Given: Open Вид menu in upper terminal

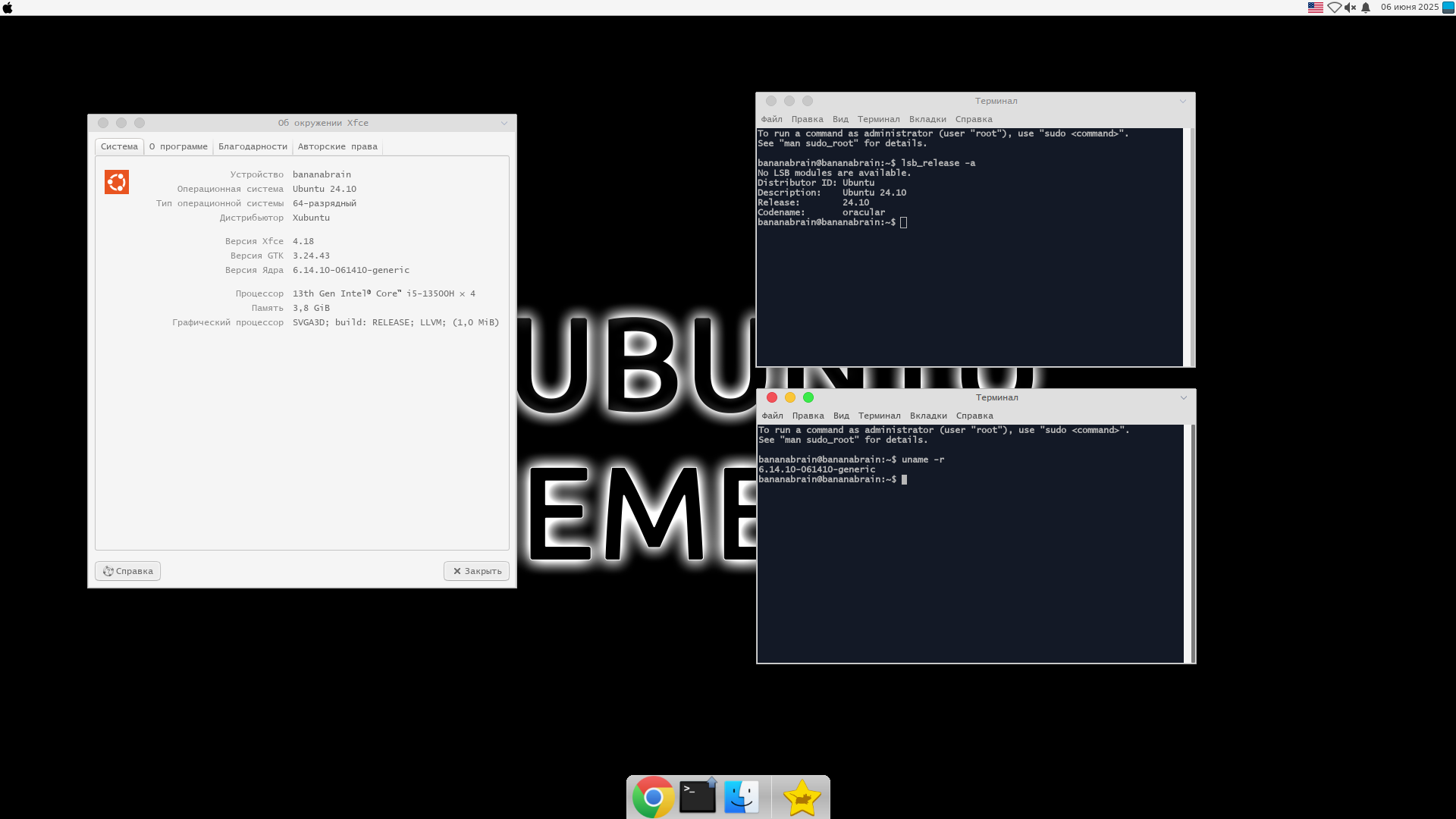Looking at the screenshot, I should [840, 119].
